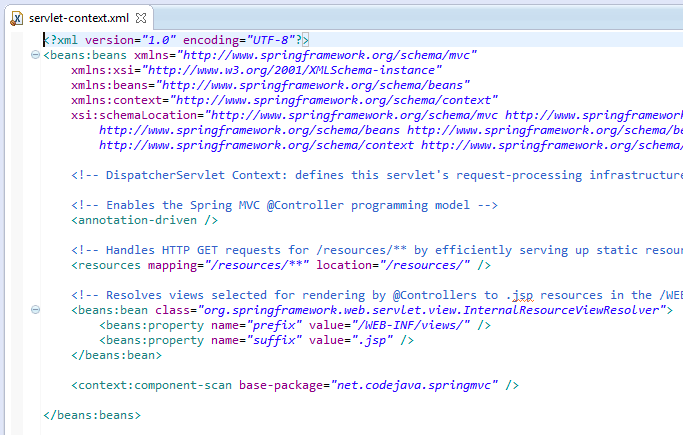This screenshot has height=435, width=683.
Task: Click the xmlns:context attribute line
Action: pos(284,100)
